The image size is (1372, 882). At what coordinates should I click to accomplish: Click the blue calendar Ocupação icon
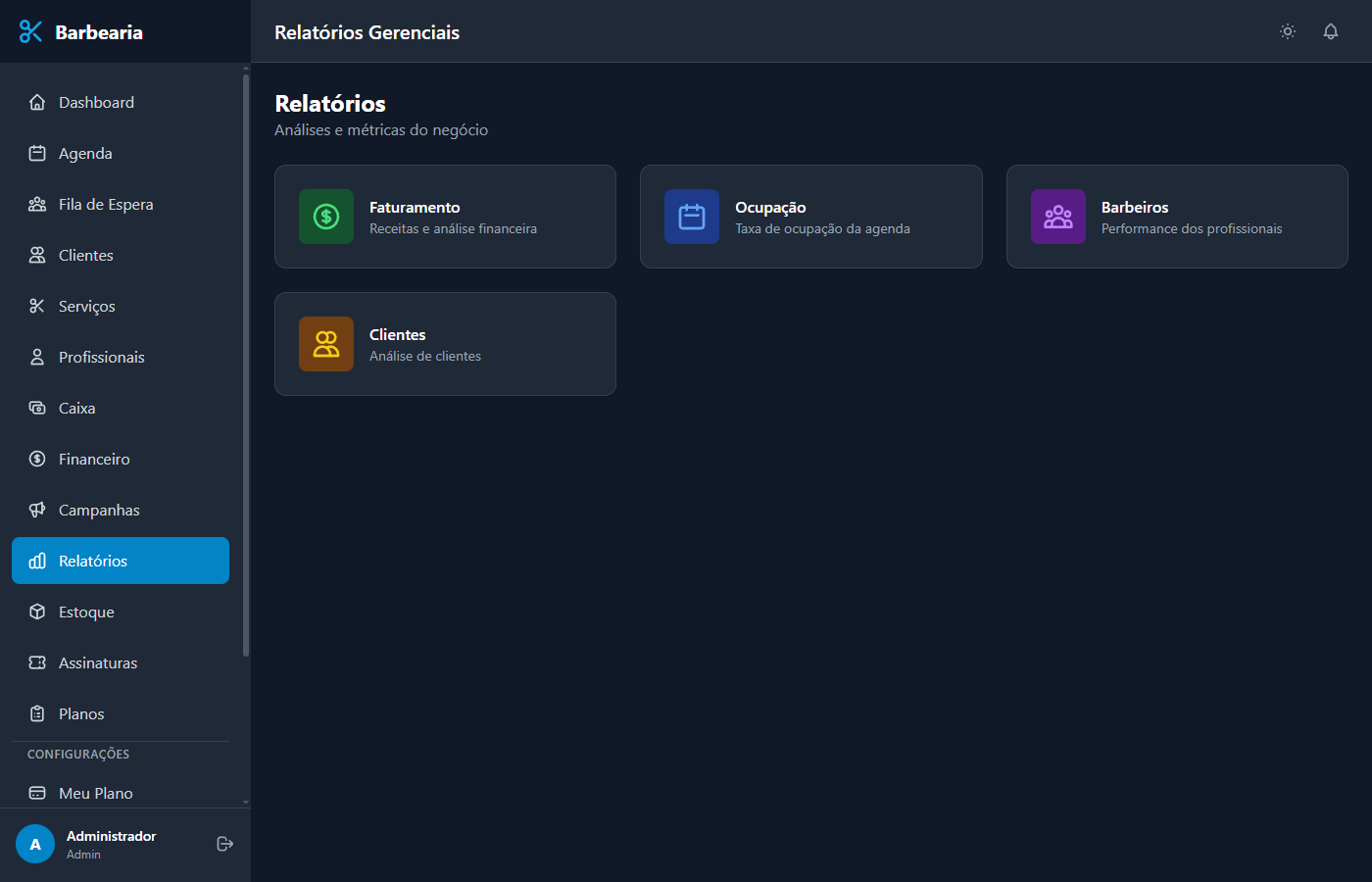click(x=692, y=217)
